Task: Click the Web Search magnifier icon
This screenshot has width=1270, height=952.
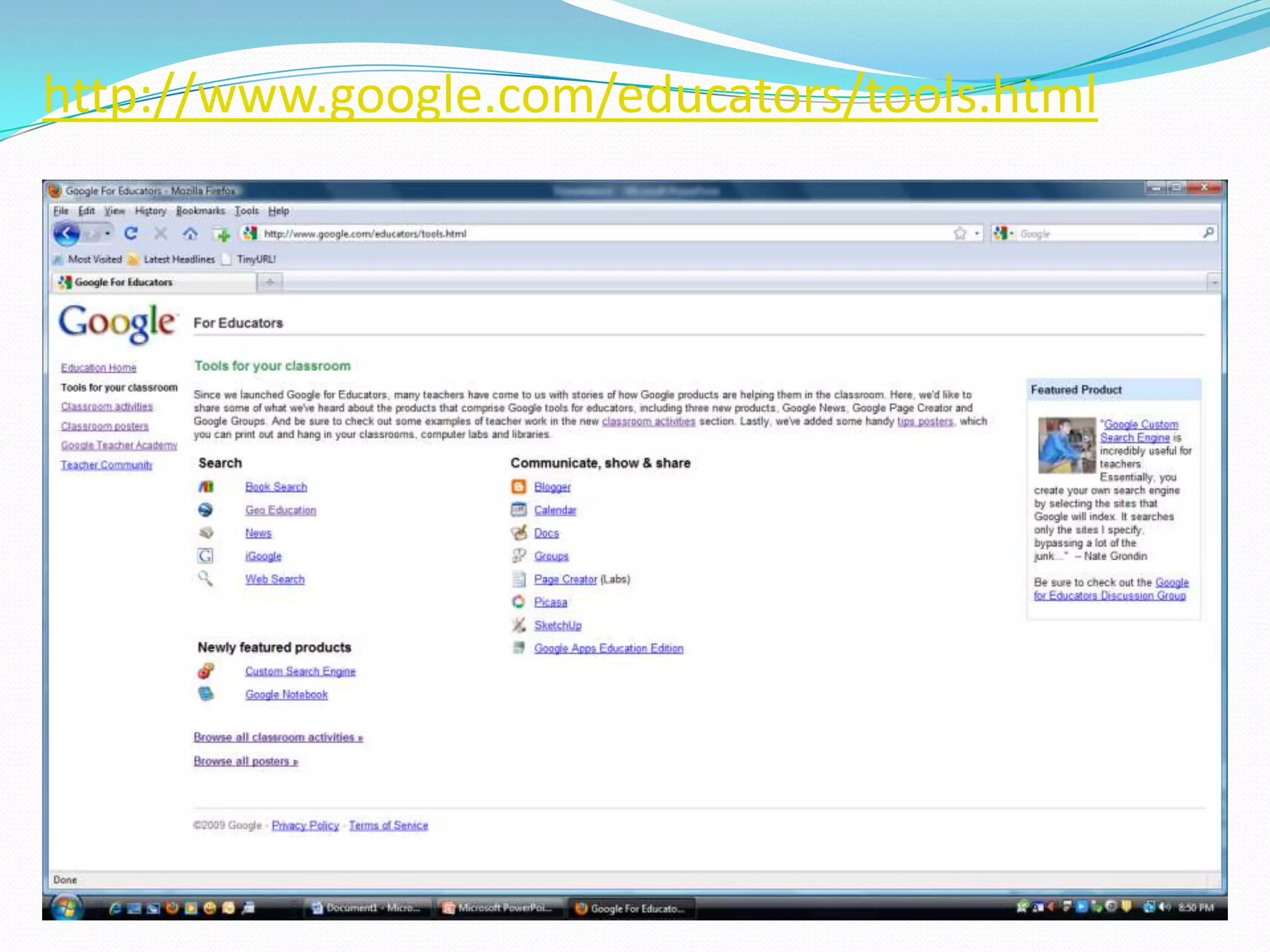Action: click(205, 579)
